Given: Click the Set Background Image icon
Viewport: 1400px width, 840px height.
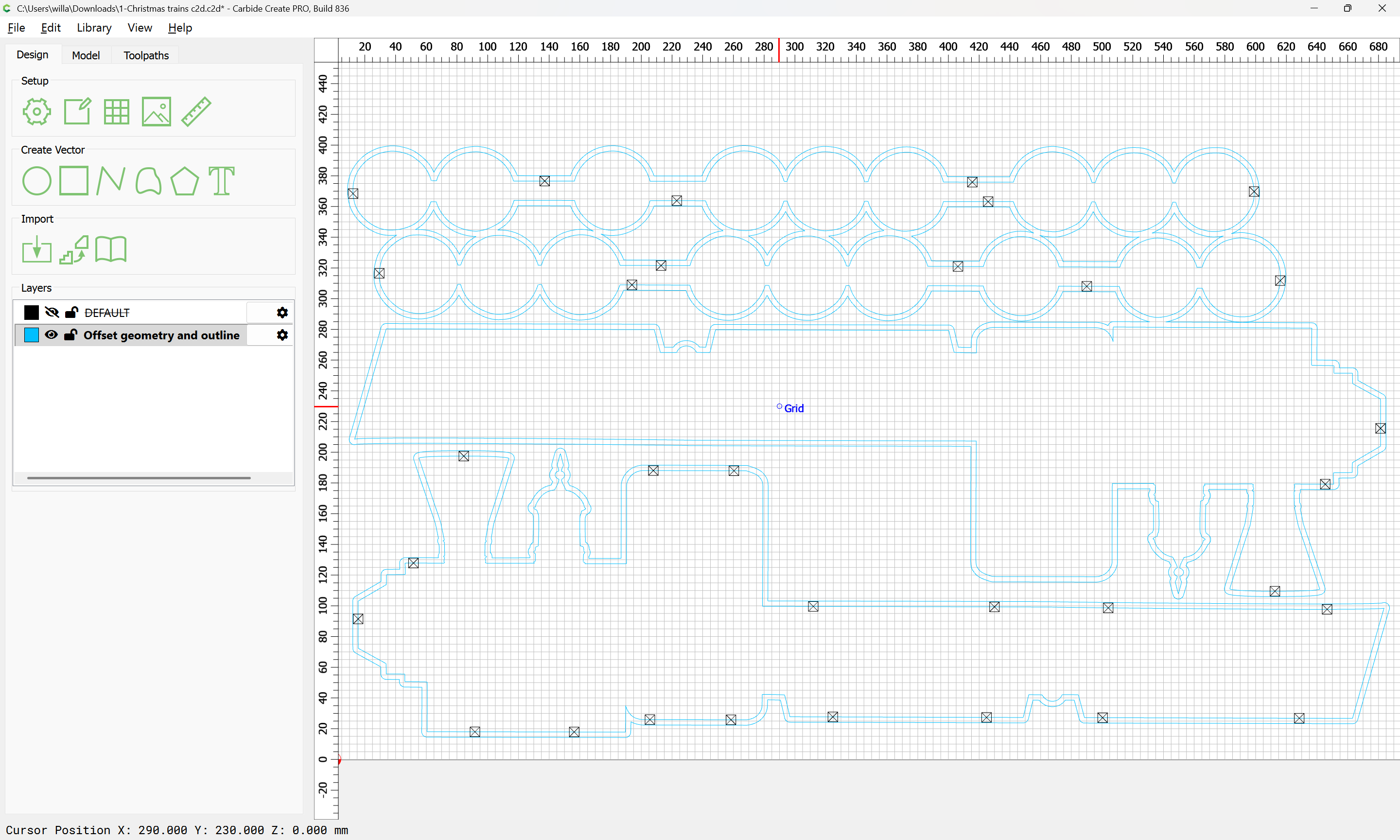Looking at the screenshot, I should [x=156, y=111].
